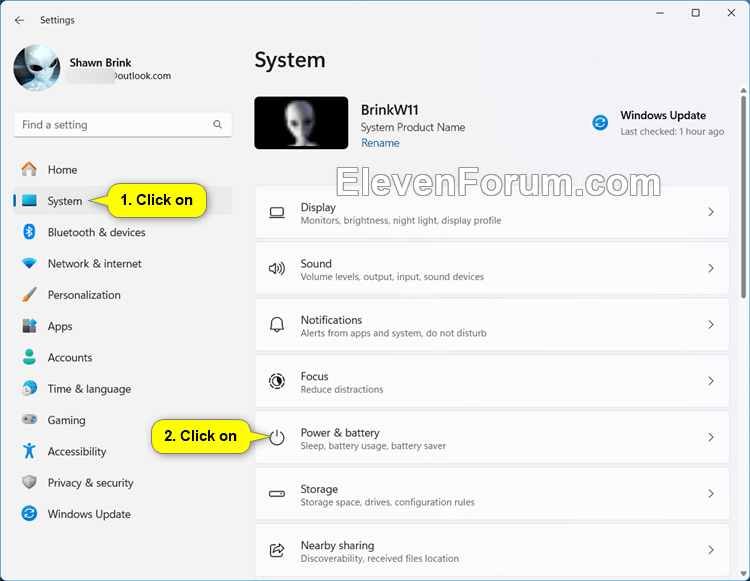Open Power & battery via right chevron
This screenshot has width=750, height=581.
click(x=711, y=437)
